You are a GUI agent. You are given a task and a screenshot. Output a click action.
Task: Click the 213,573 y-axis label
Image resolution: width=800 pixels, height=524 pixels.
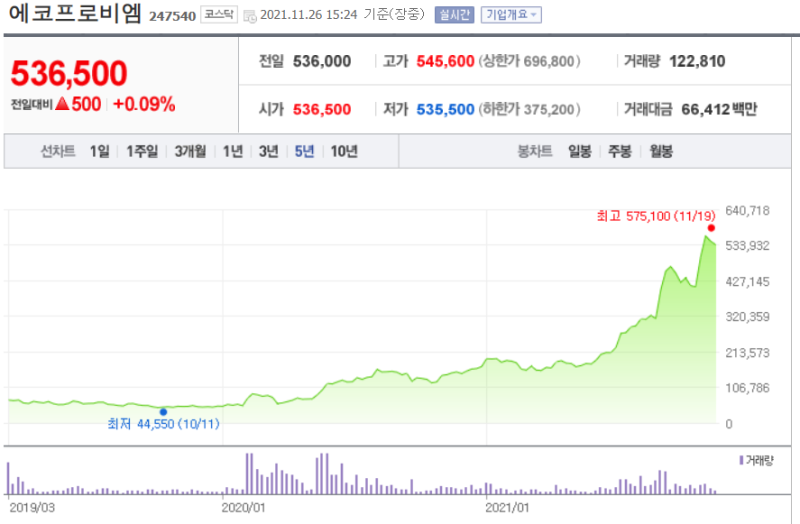(x=747, y=352)
